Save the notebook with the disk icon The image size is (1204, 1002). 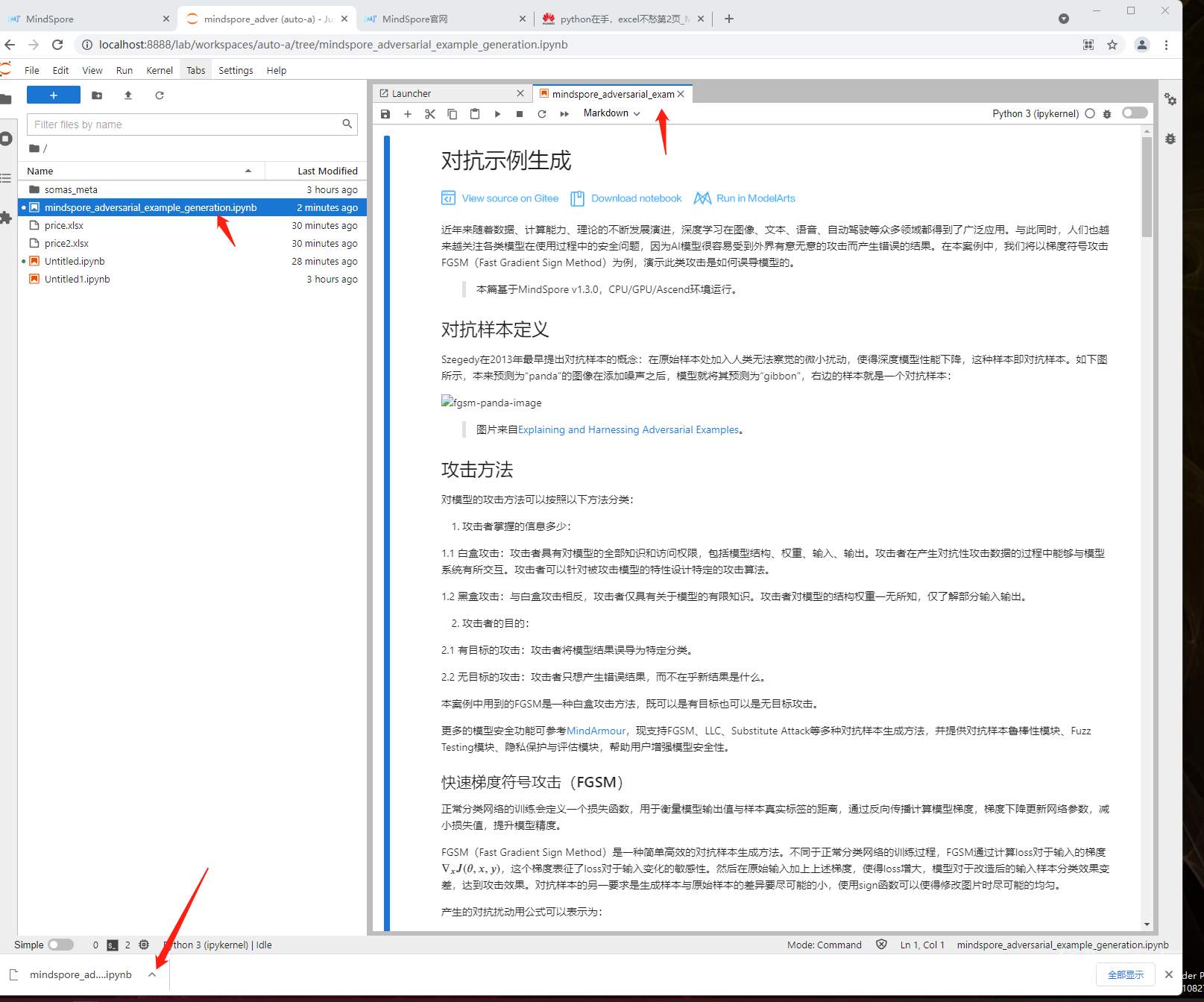tap(385, 114)
